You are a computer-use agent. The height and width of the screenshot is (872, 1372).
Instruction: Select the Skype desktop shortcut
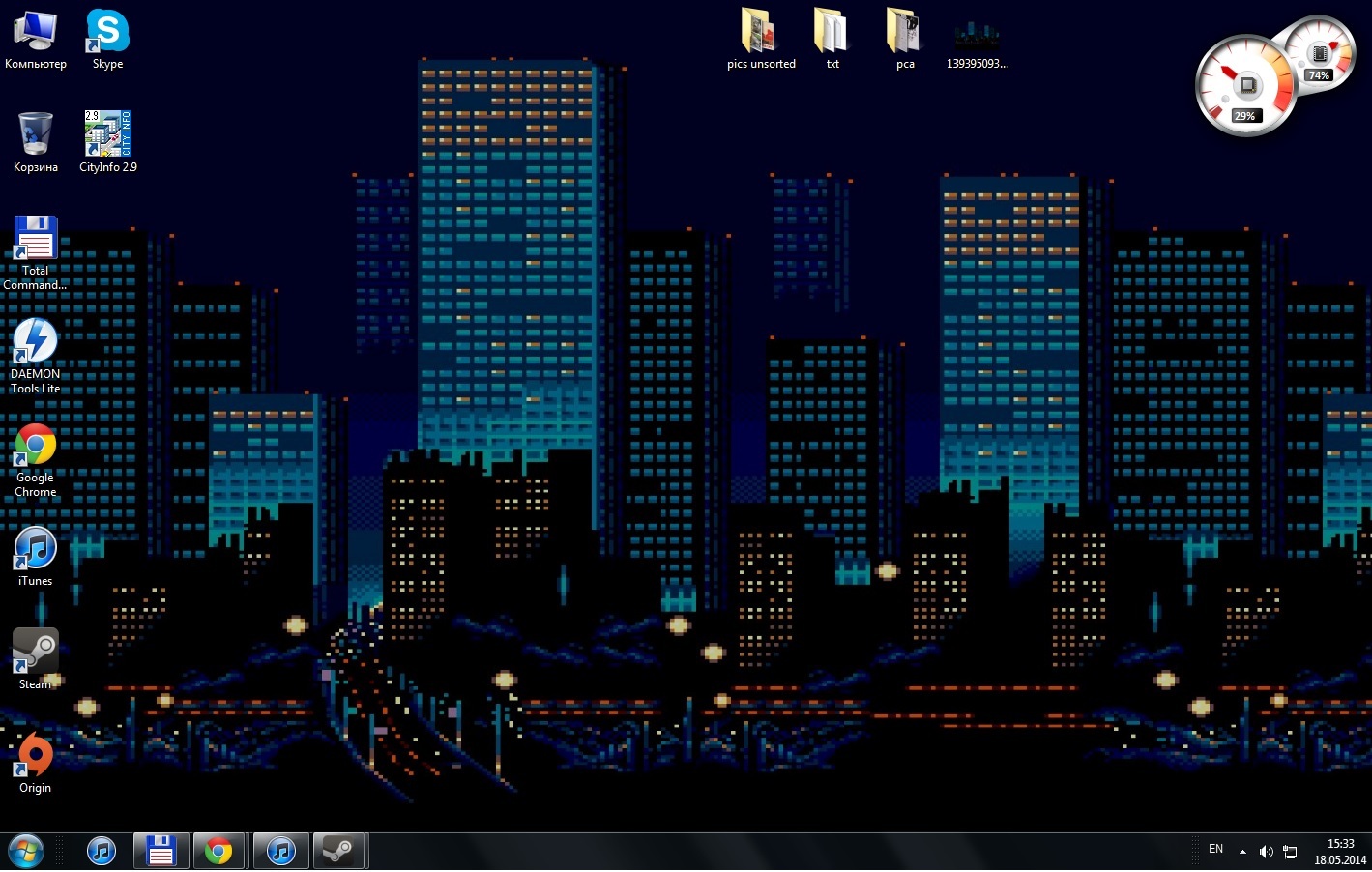point(107,40)
